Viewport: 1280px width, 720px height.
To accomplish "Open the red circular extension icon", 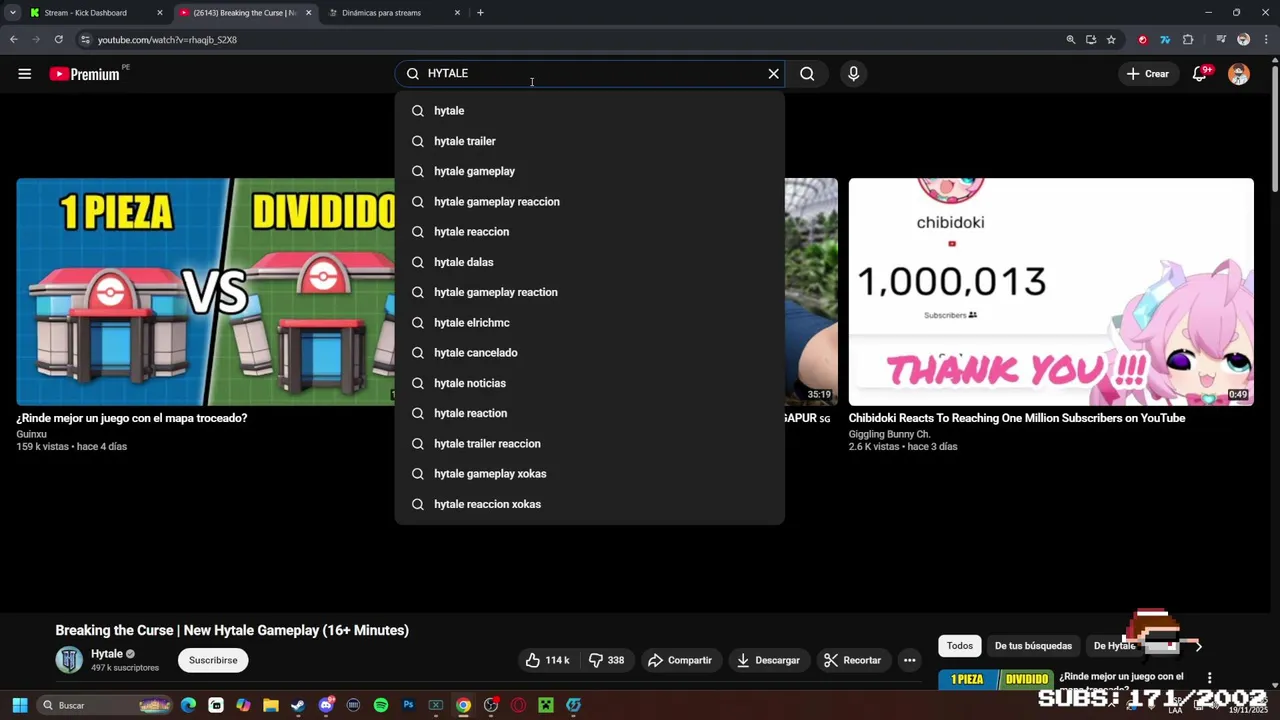I will [x=1143, y=40].
